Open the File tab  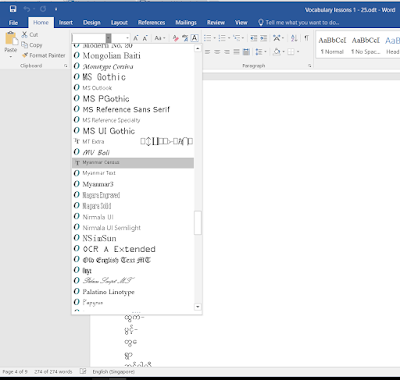(x=13, y=22)
